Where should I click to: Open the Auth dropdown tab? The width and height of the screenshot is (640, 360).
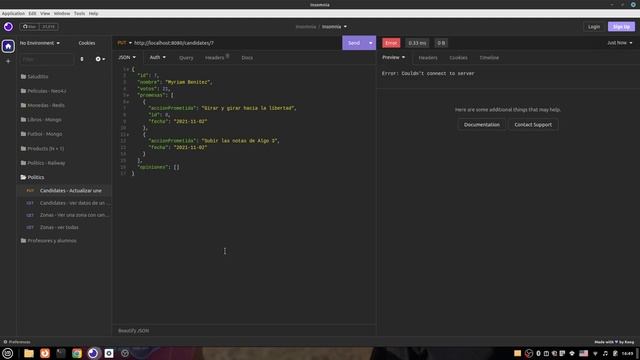(158, 58)
